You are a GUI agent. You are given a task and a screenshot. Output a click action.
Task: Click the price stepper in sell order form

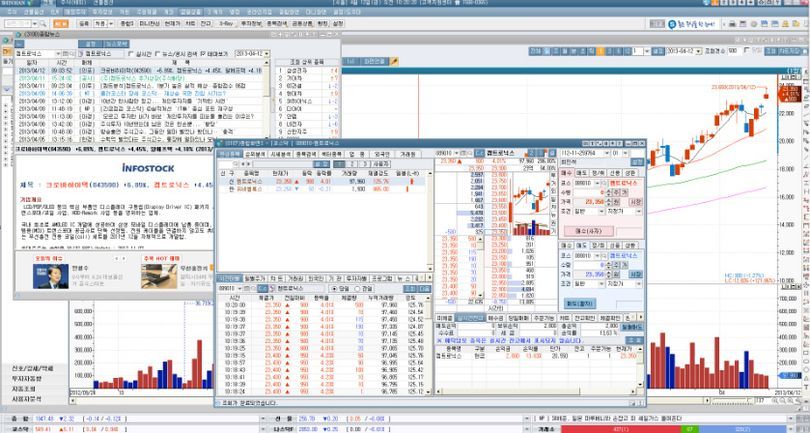coord(609,274)
